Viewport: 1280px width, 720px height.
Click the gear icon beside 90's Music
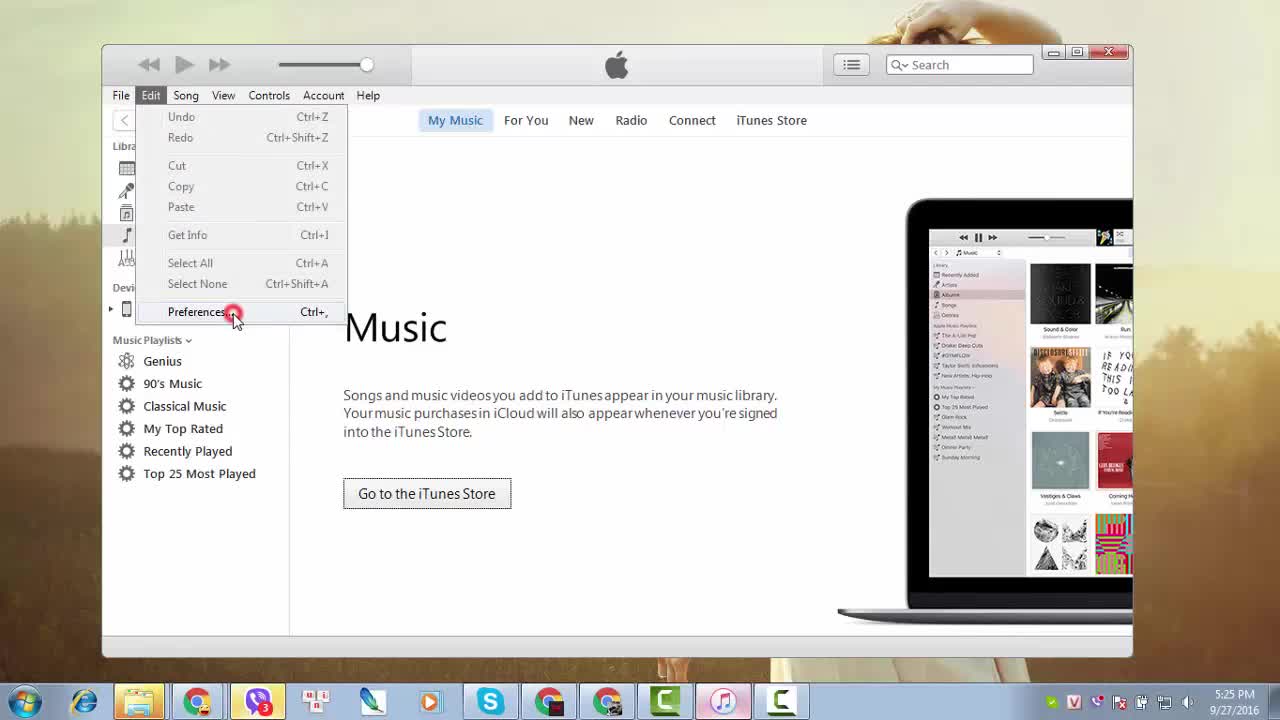126,384
